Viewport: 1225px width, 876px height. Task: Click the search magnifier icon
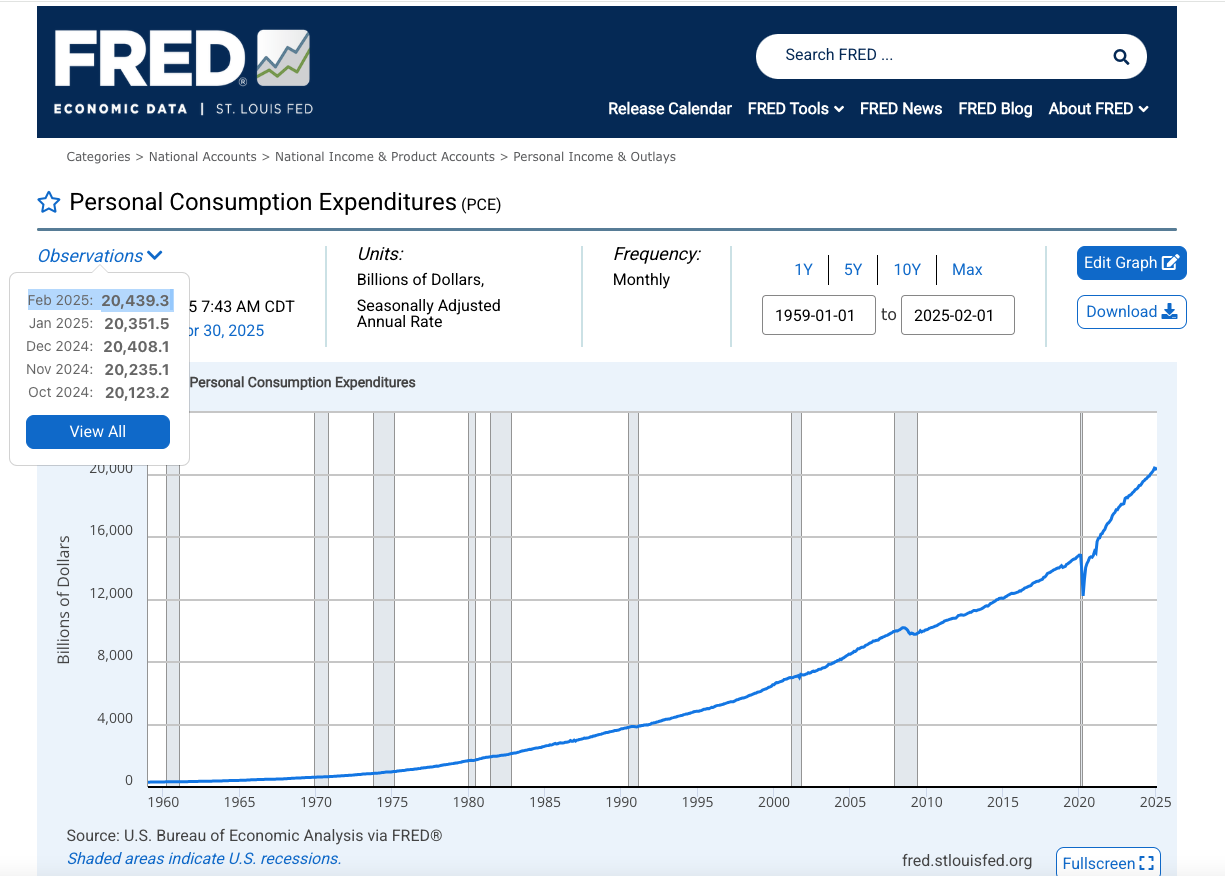pos(1121,57)
